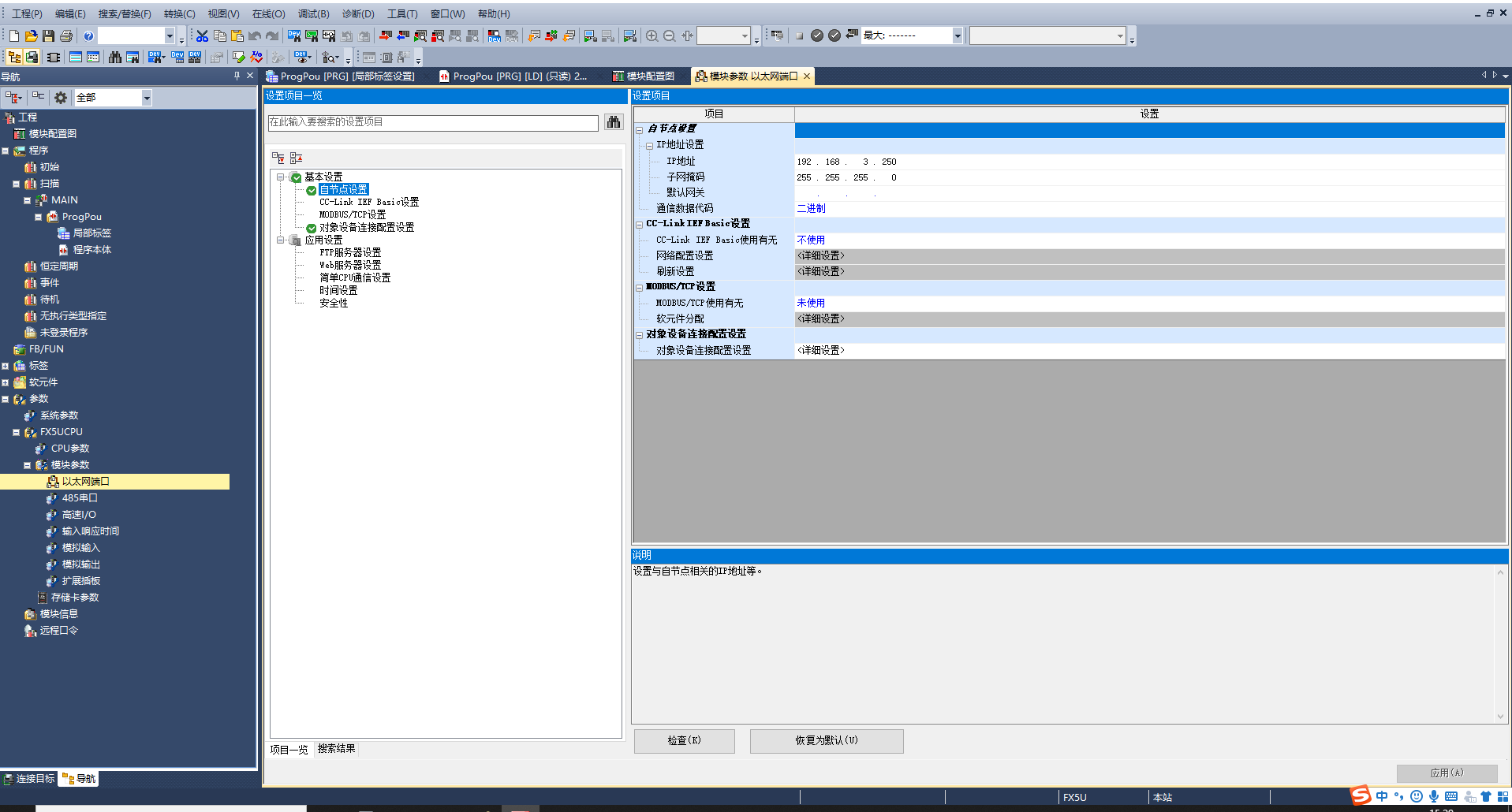Click the 恢复为默认(U) button
1512x812 pixels.
[x=826, y=741]
